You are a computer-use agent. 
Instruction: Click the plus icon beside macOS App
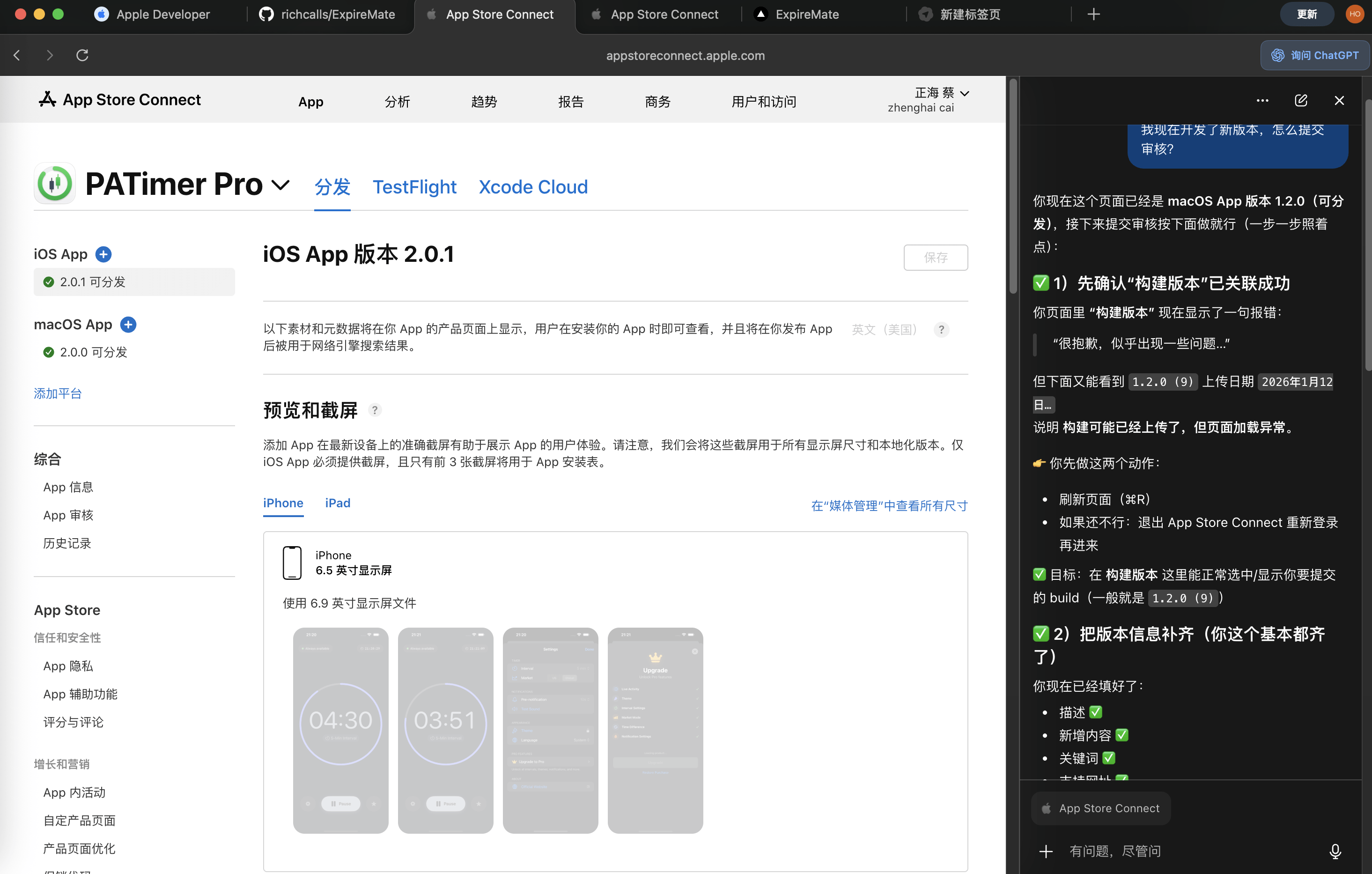click(x=128, y=325)
